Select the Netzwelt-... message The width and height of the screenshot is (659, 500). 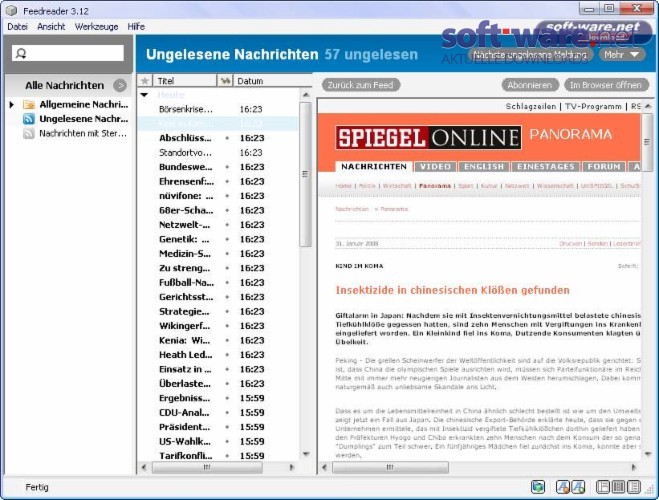218,225
